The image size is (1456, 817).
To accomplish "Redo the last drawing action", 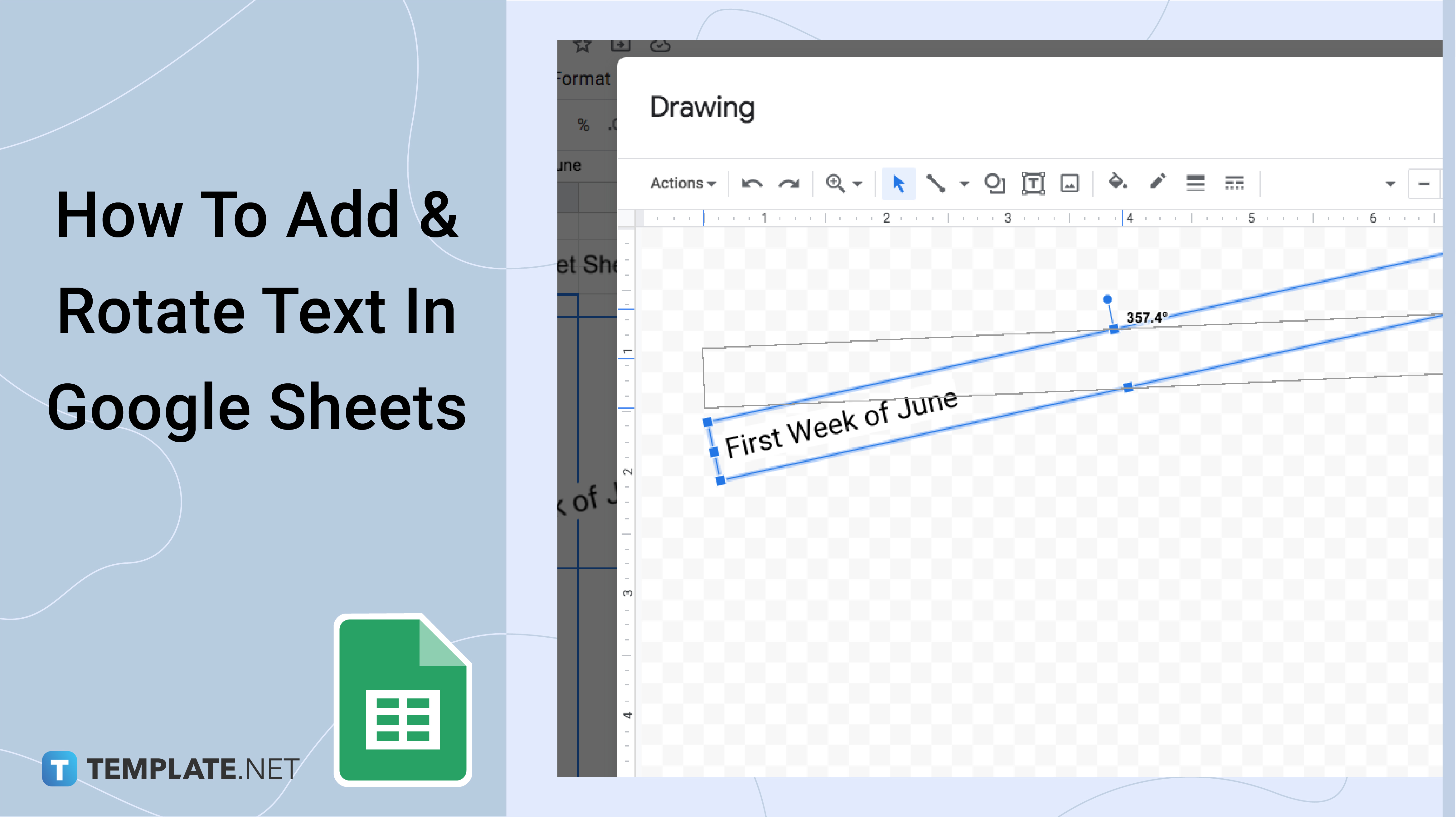I will coord(790,184).
